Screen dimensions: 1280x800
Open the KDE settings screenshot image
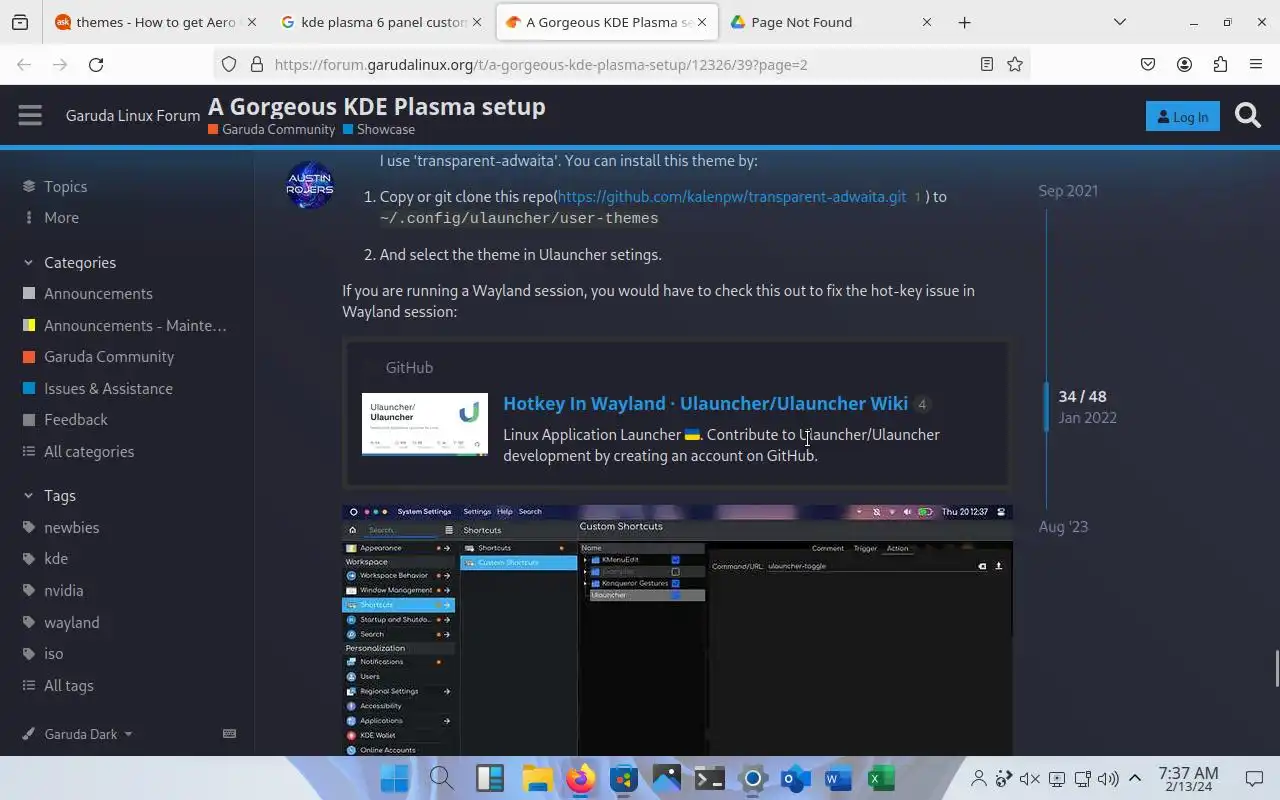click(x=677, y=630)
